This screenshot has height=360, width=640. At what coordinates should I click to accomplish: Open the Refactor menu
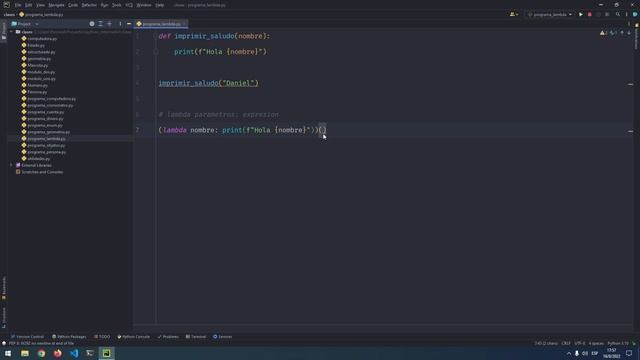pyautogui.click(x=89, y=5)
